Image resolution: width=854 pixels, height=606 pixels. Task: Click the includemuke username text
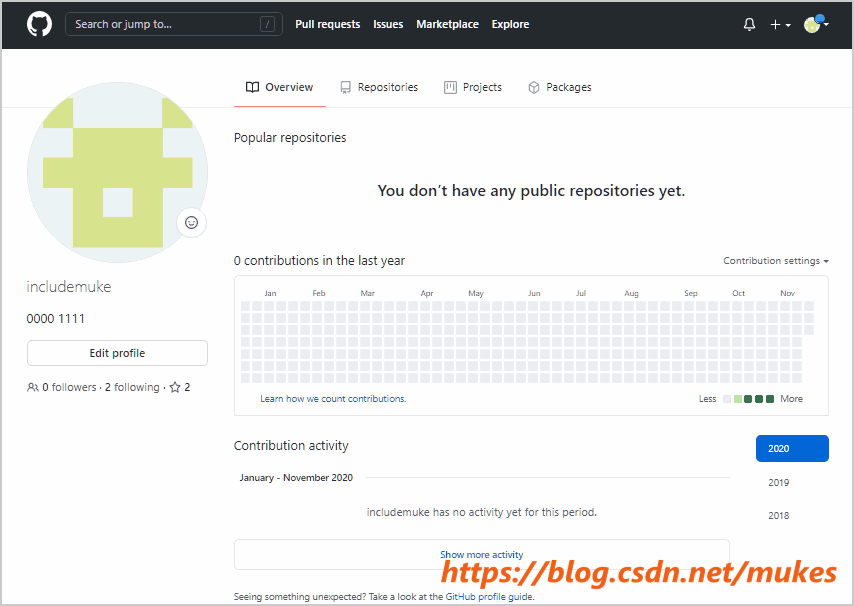[x=69, y=287]
